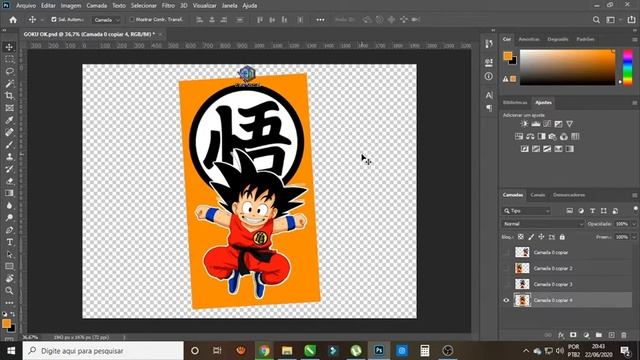The height and width of the screenshot is (360, 640).
Task: Select the Rectangular Marquee tool
Action: click(x=9, y=59)
